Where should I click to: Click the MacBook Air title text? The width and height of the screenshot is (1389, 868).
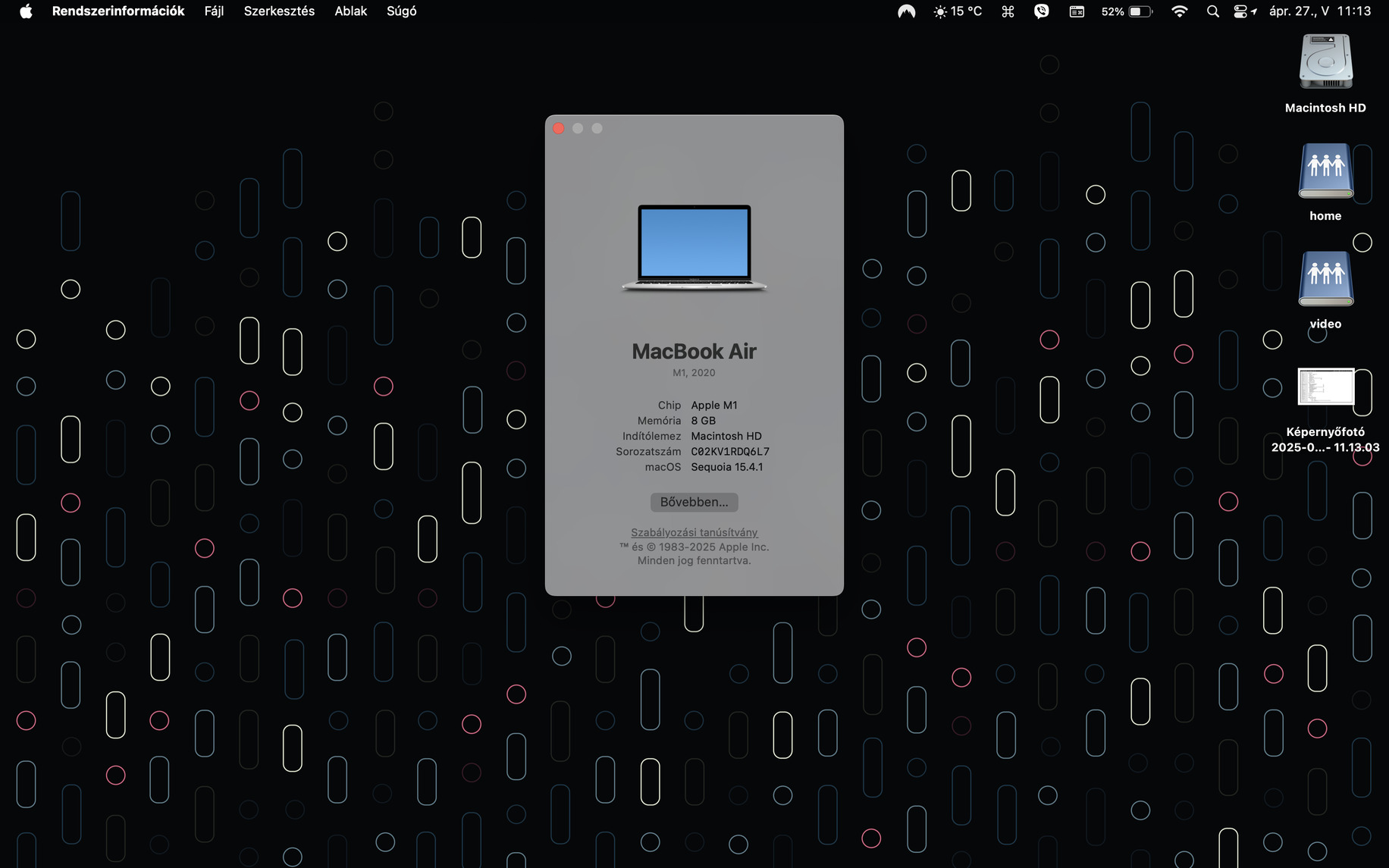[x=694, y=351]
